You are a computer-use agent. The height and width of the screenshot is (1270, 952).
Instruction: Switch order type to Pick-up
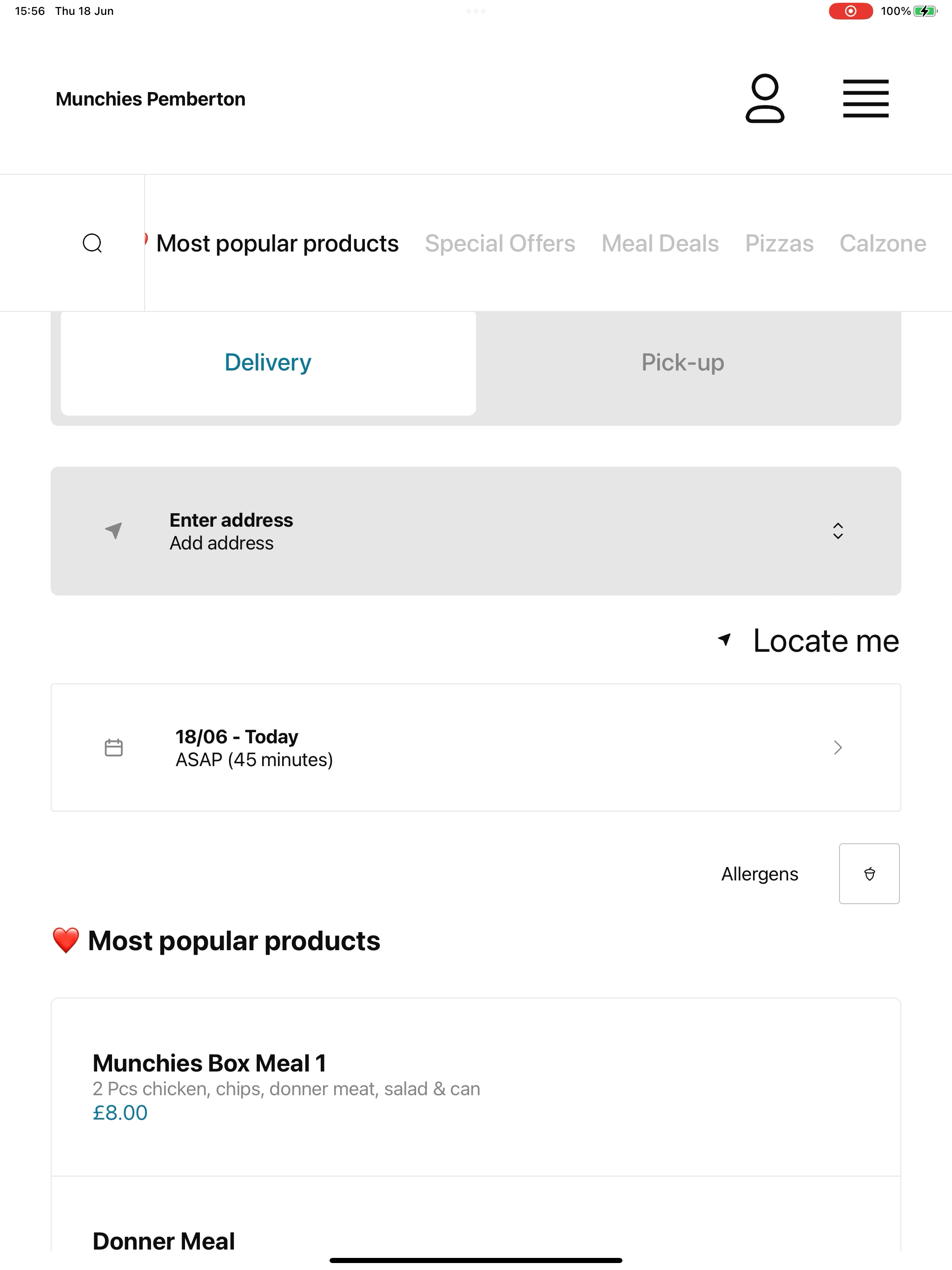[683, 362]
